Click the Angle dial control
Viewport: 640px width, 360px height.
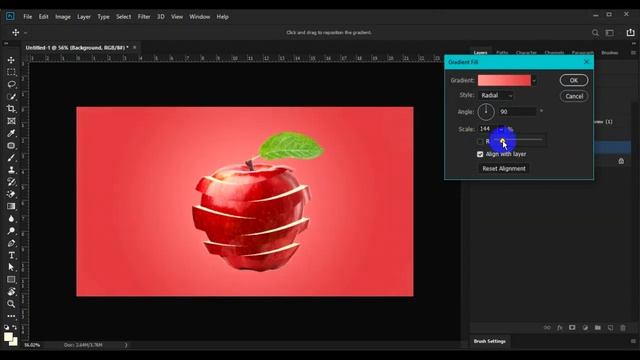coord(486,112)
